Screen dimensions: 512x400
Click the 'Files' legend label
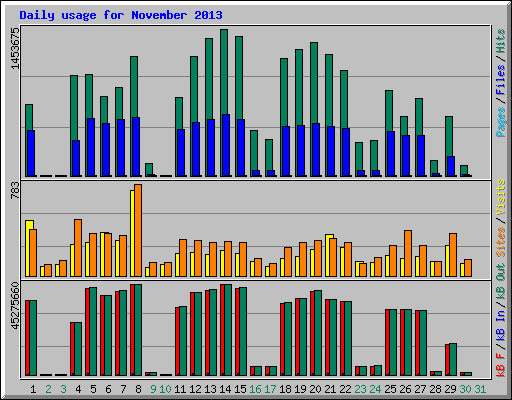point(501,79)
